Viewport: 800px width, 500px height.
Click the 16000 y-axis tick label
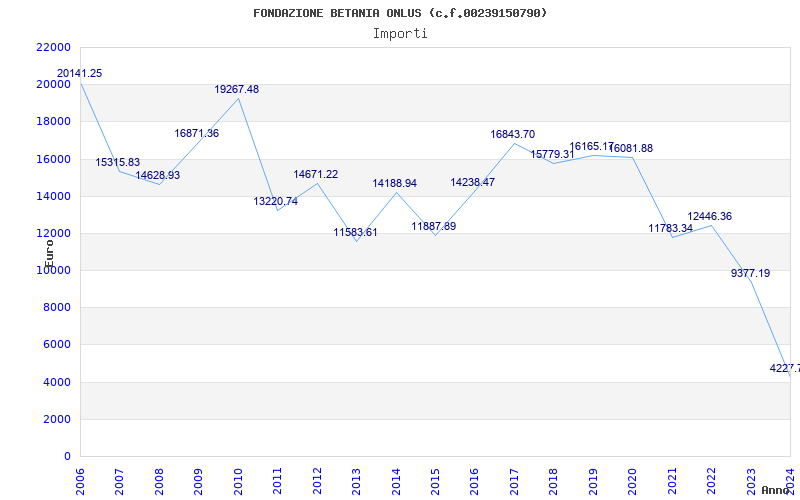pos(54,159)
